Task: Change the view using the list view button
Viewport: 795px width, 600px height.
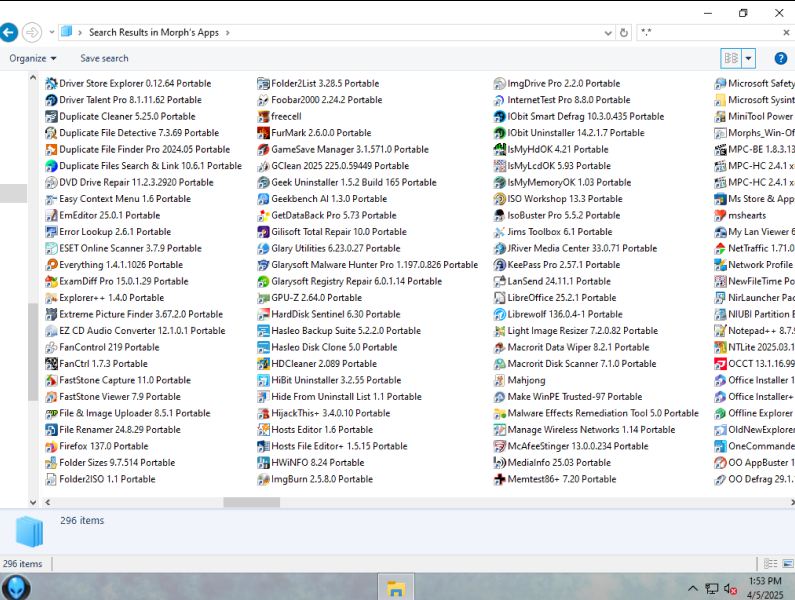Action: click(x=731, y=58)
